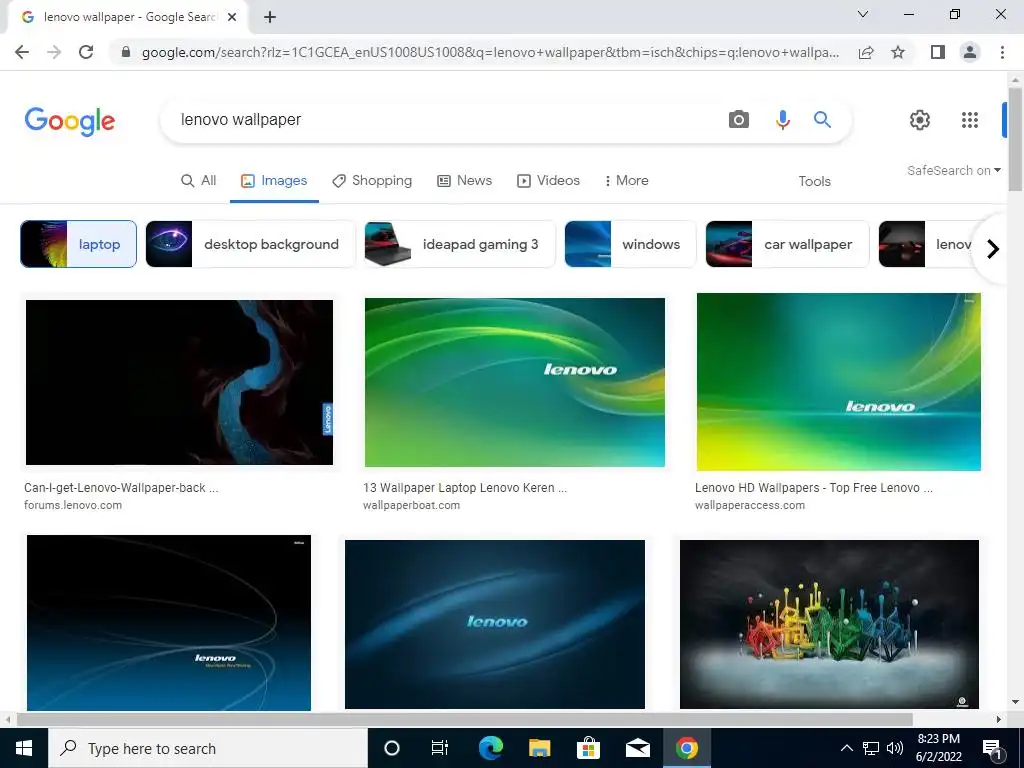The height and width of the screenshot is (768, 1024).
Task: Click the lenovo wallpaper search box
Action: point(444,120)
